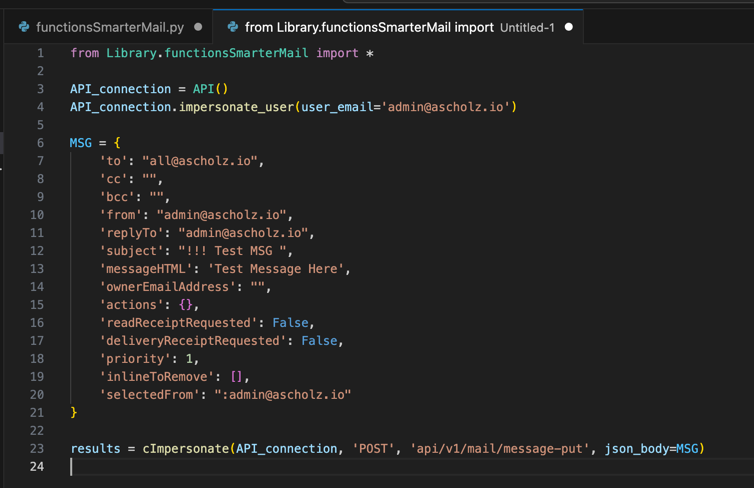The height and width of the screenshot is (488, 754).
Task: Click unsaved dot on functionsSmarterMail.py tab
Action: (x=198, y=27)
